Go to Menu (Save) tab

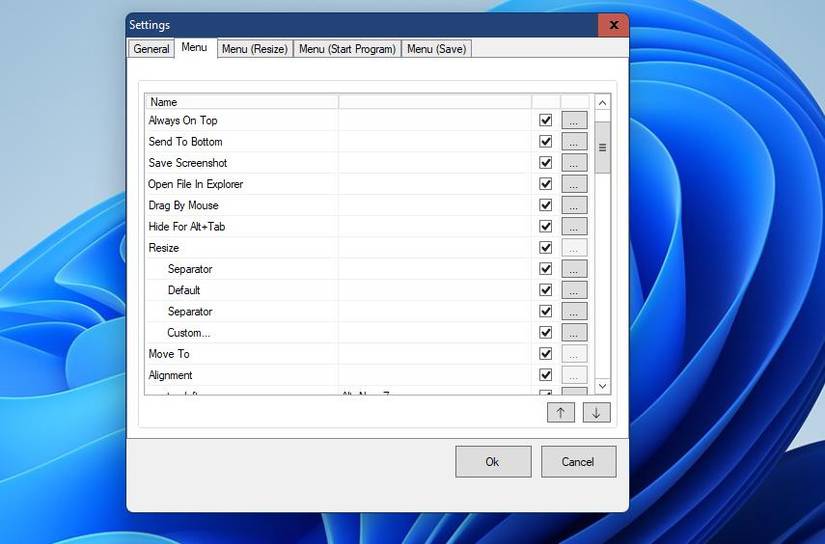click(x=437, y=49)
